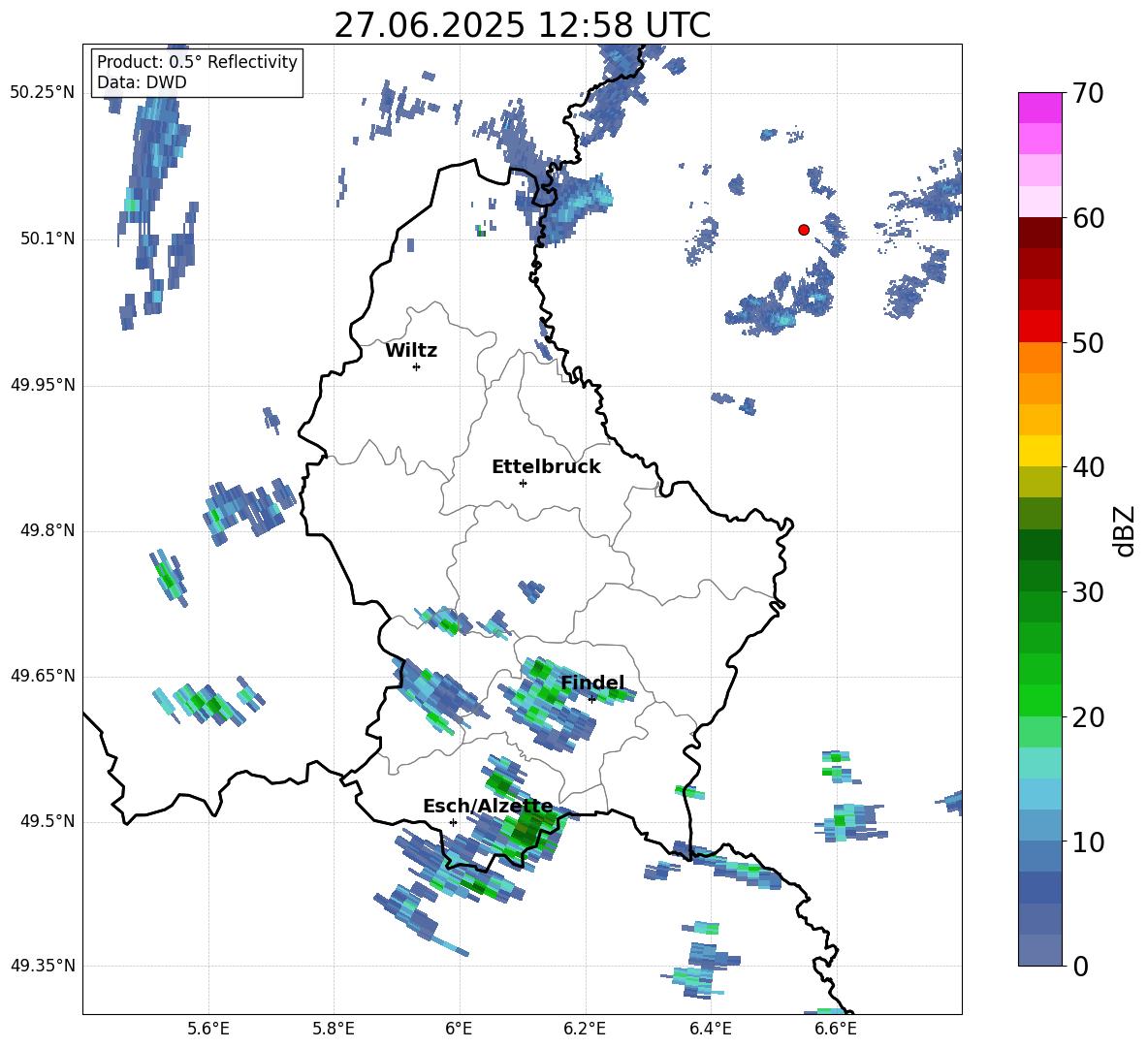Click the Ettelbruck location cross marker
The height and width of the screenshot is (1048, 1148).
pyautogui.click(x=523, y=483)
